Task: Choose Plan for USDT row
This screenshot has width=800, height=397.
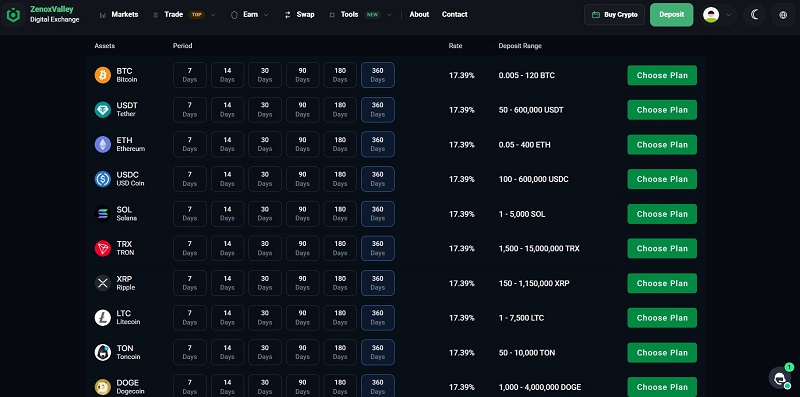Action: coord(662,110)
